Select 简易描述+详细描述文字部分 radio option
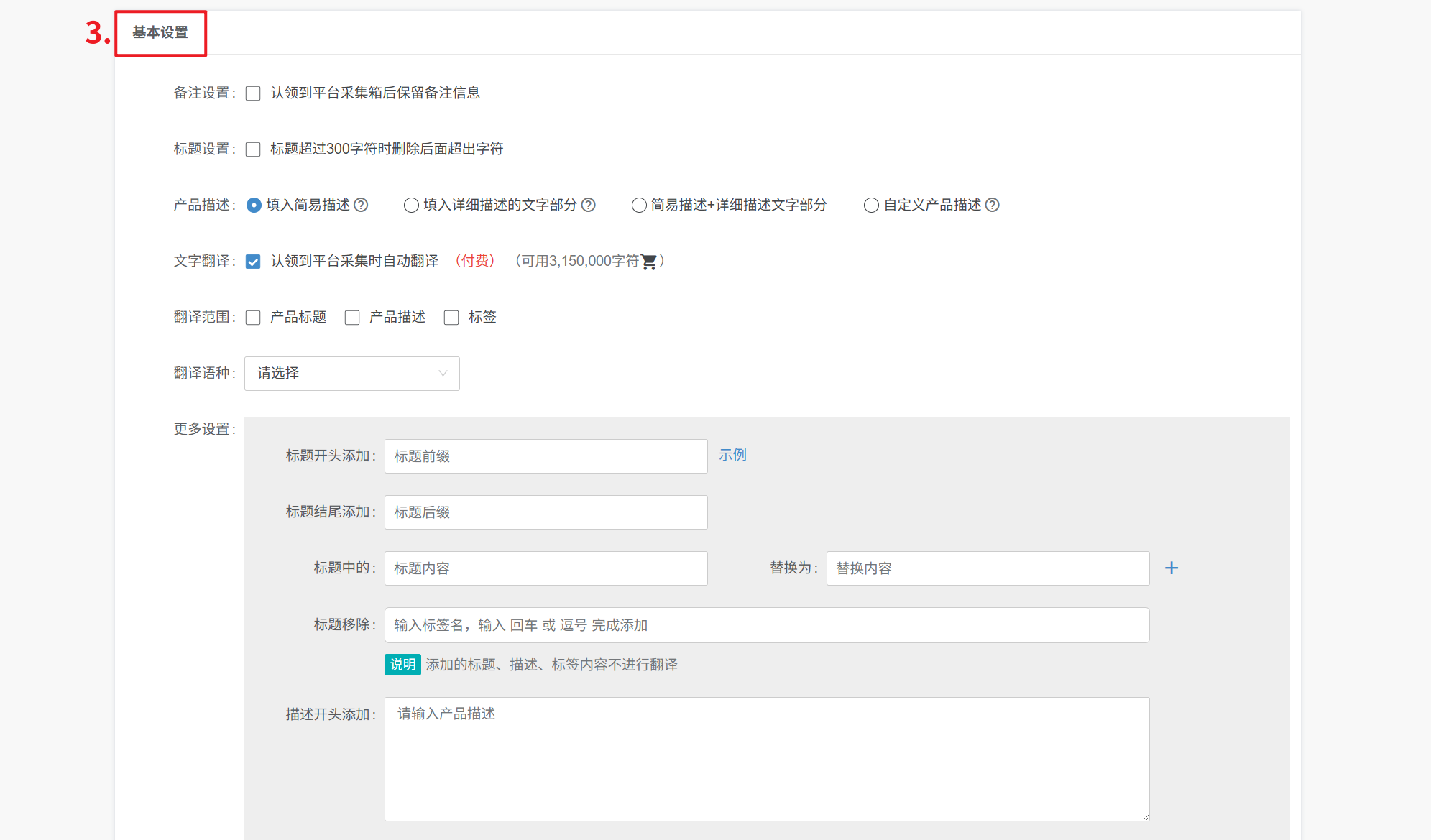The image size is (1431, 840). point(638,206)
